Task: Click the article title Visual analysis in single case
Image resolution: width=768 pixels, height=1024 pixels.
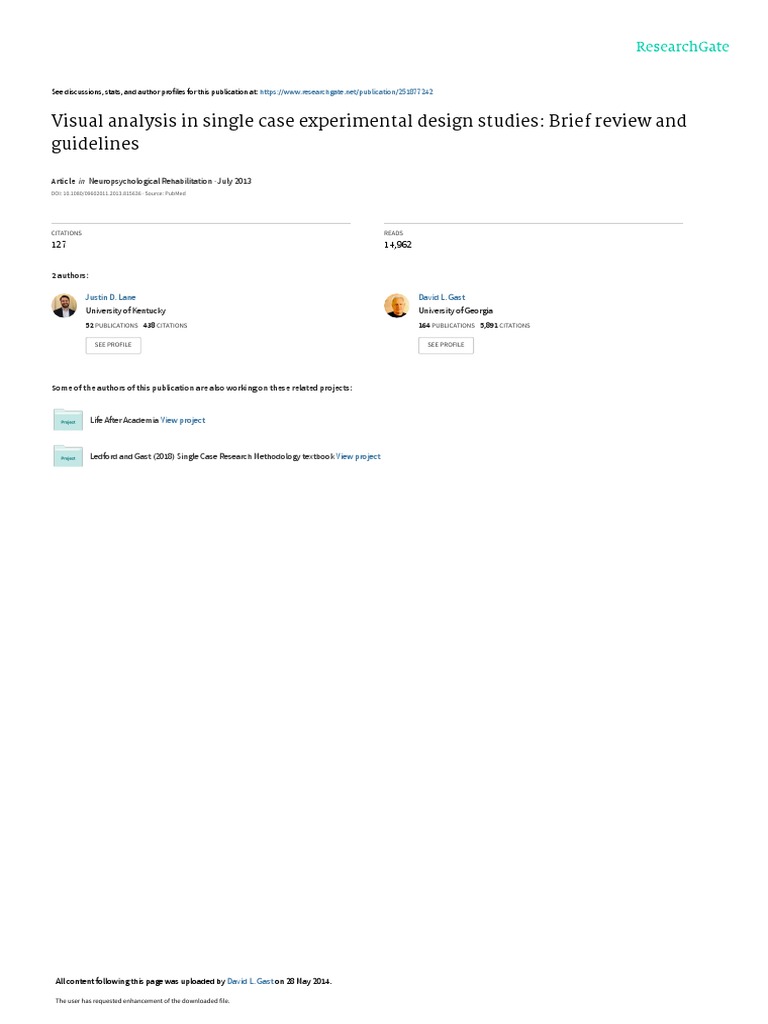Action: click(369, 132)
